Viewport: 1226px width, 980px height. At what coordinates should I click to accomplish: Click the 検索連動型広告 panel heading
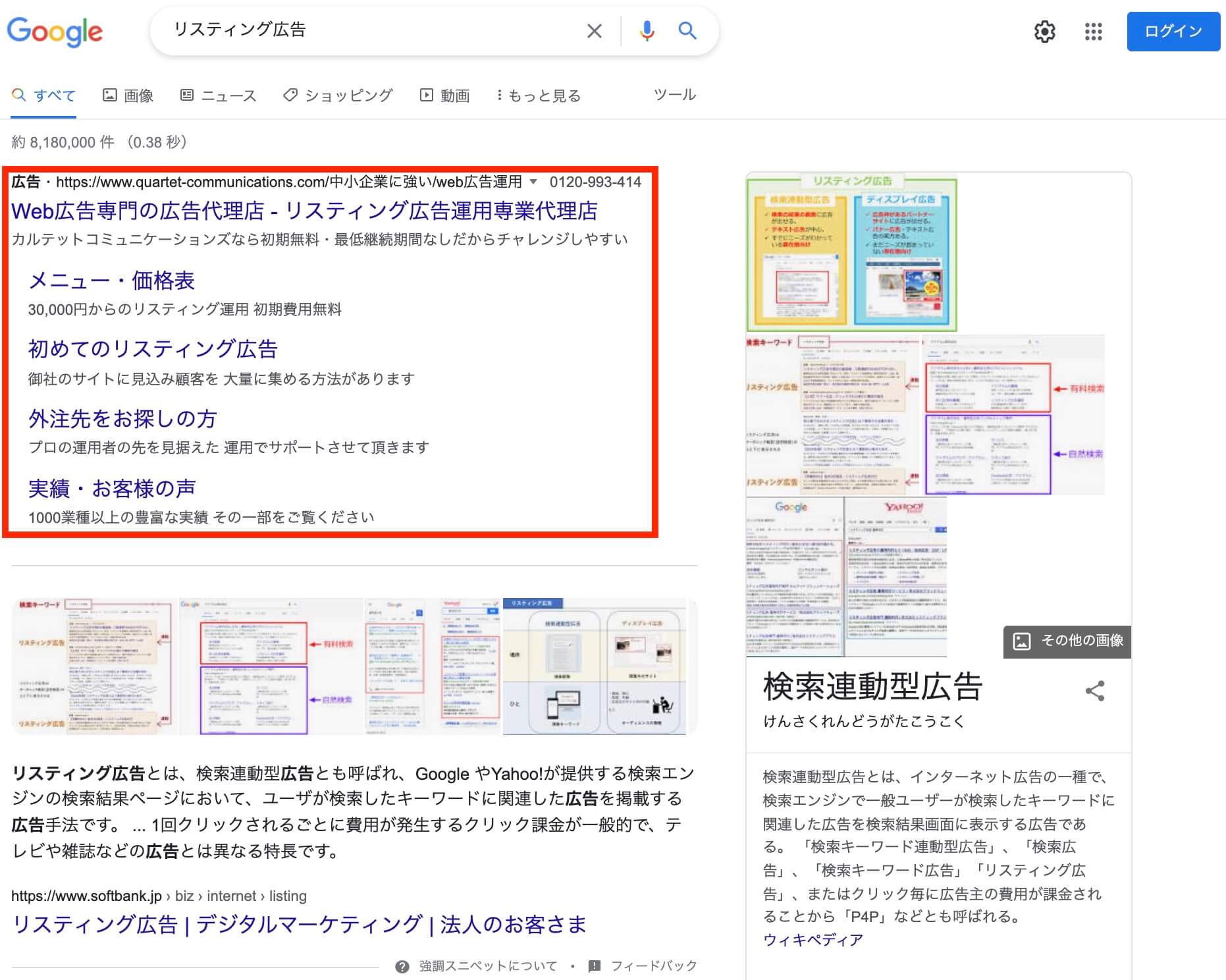click(872, 687)
